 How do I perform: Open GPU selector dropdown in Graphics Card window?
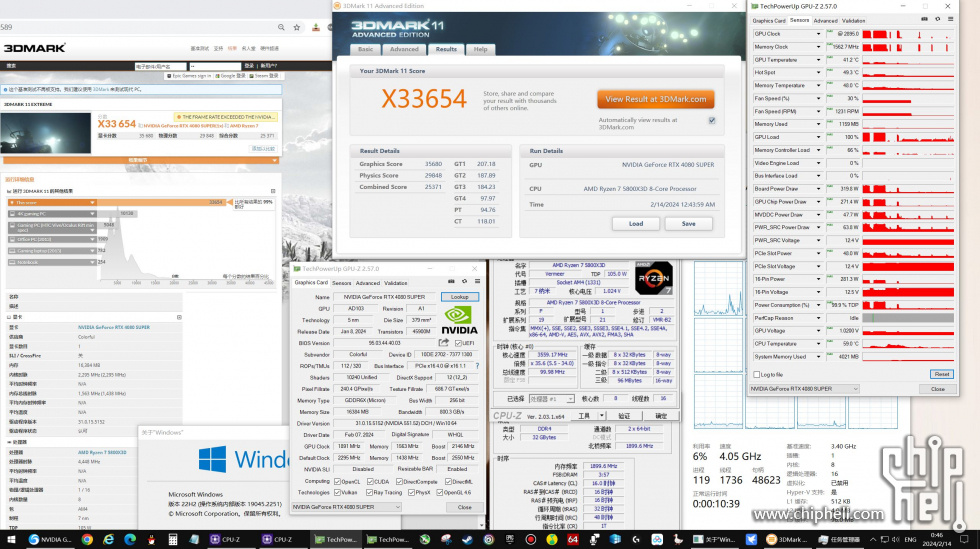(x=346, y=507)
